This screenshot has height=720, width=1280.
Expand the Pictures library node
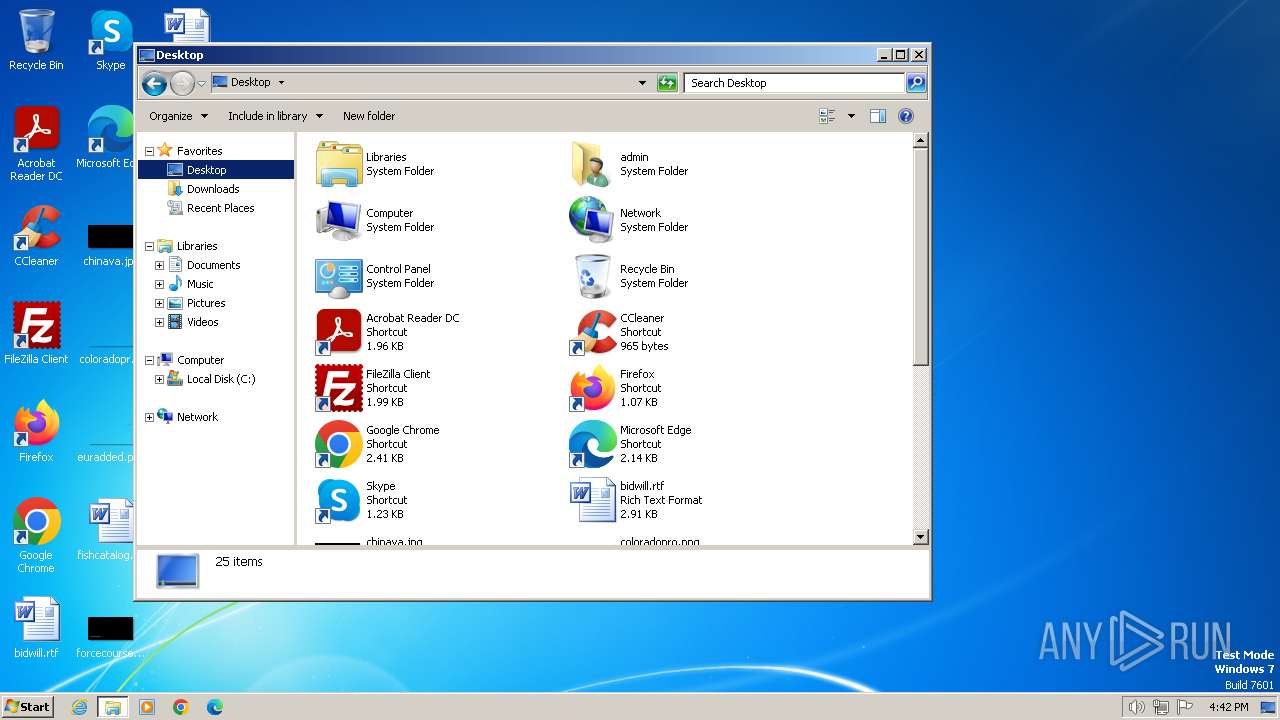[x=159, y=303]
